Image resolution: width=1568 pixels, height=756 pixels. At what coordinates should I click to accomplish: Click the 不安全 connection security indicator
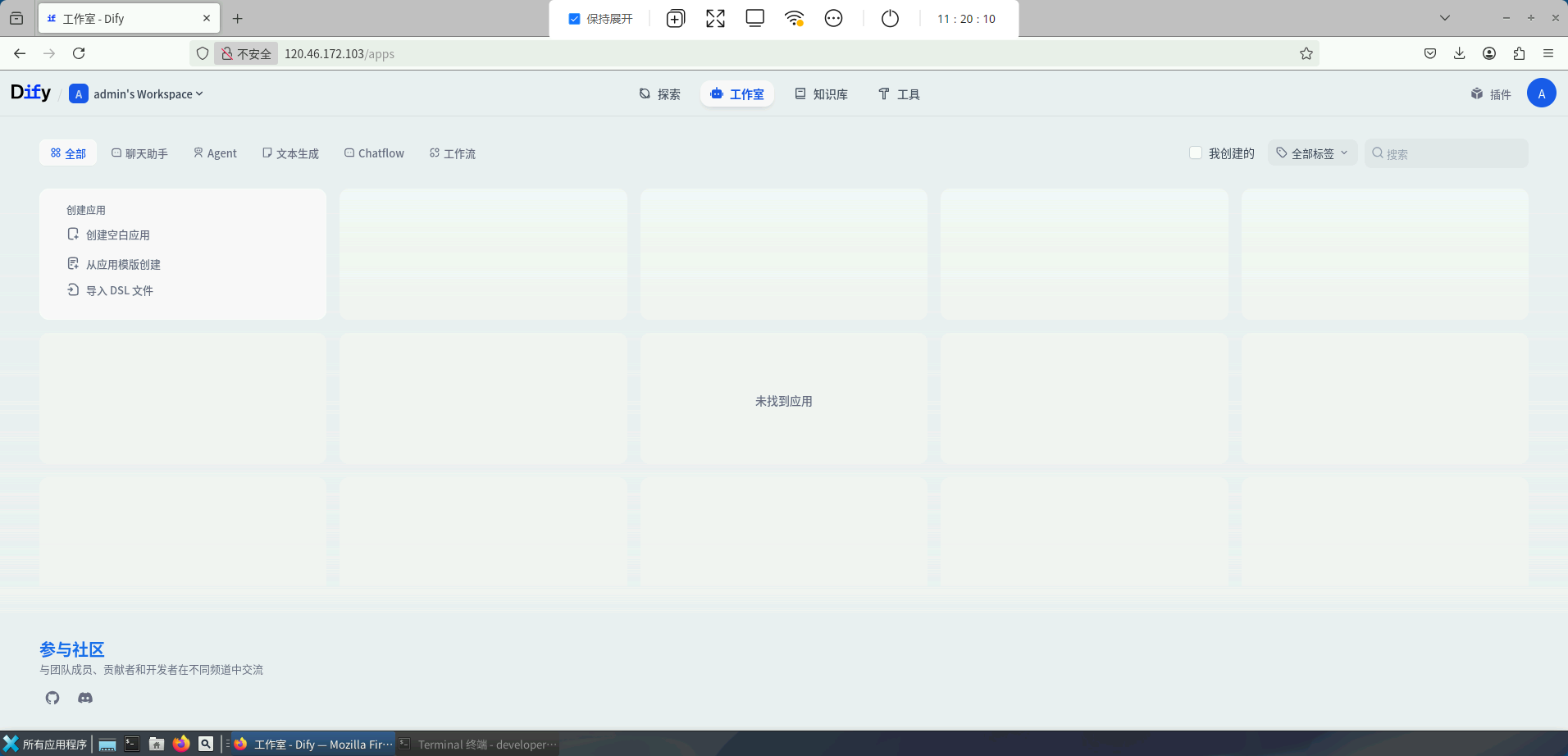click(x=246, y=53)
